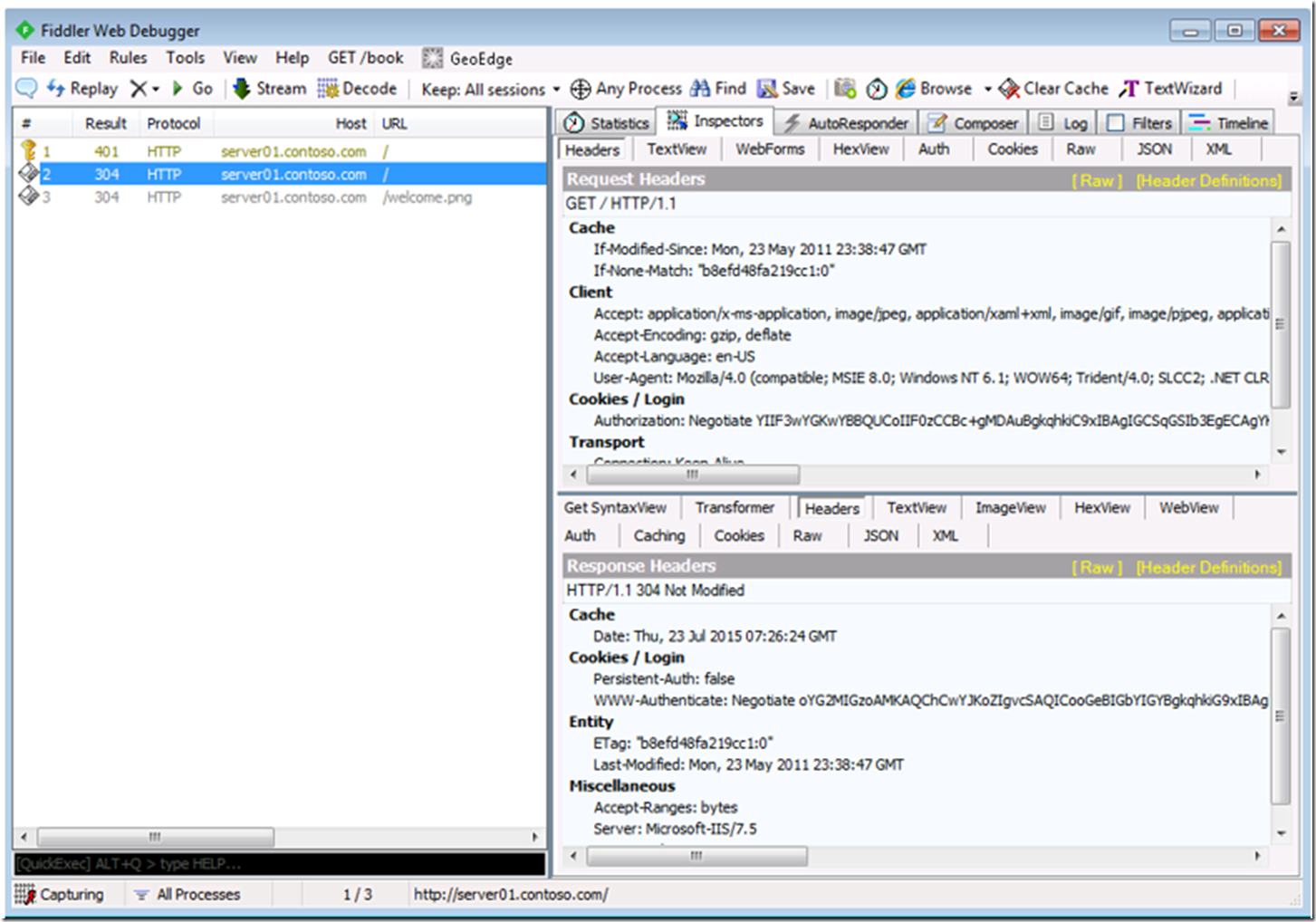Image resolution: width=1316 pixels, height=922 pixels.
Task: Click the GeoEdge menu icon
Action: pos(432,59)
